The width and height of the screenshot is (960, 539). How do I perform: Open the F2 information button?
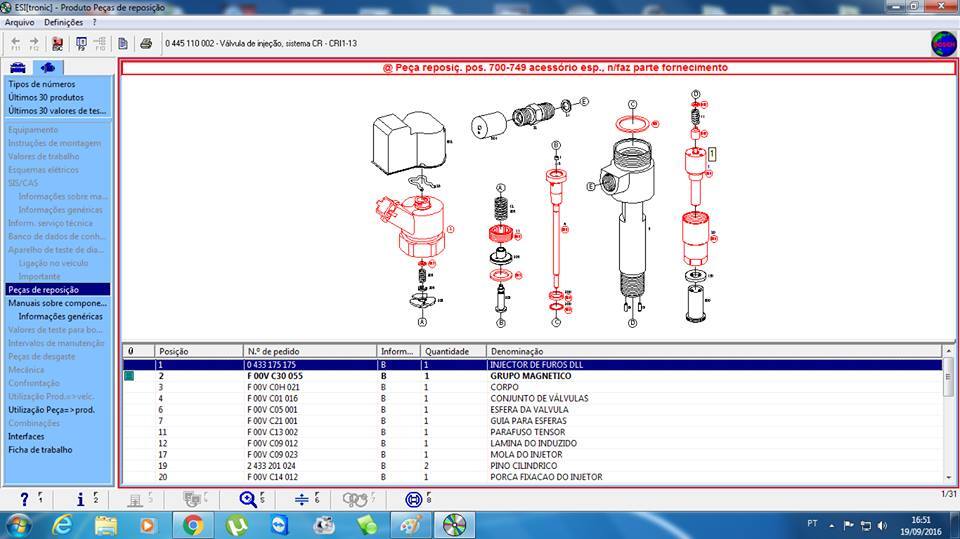80,500
